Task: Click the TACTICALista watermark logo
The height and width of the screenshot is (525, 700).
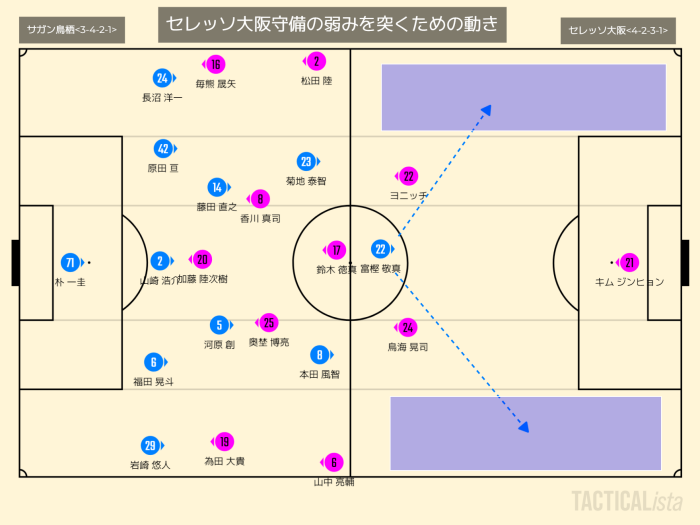Action: coord(626,499)
